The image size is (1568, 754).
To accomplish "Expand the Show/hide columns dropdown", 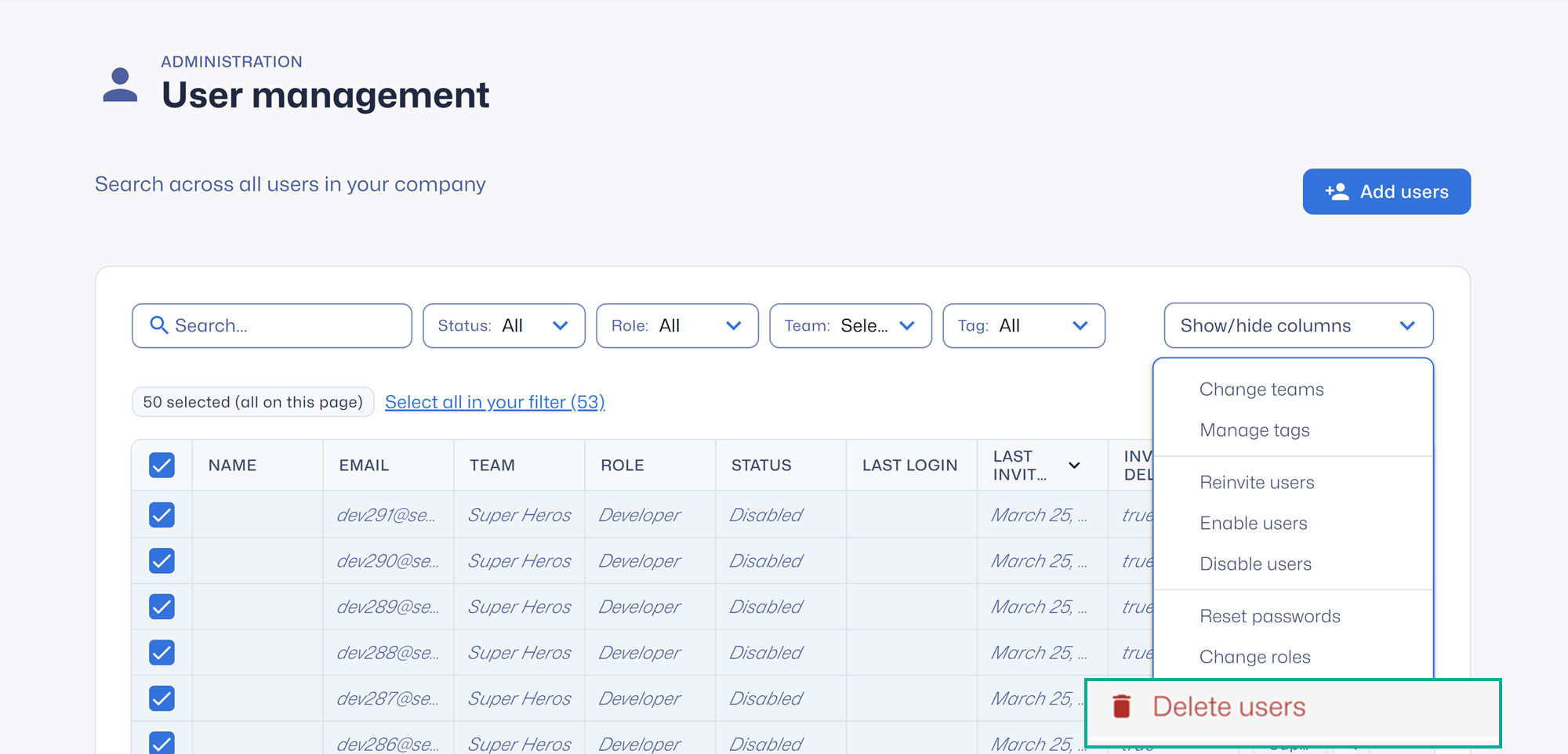I will 1298,325.
